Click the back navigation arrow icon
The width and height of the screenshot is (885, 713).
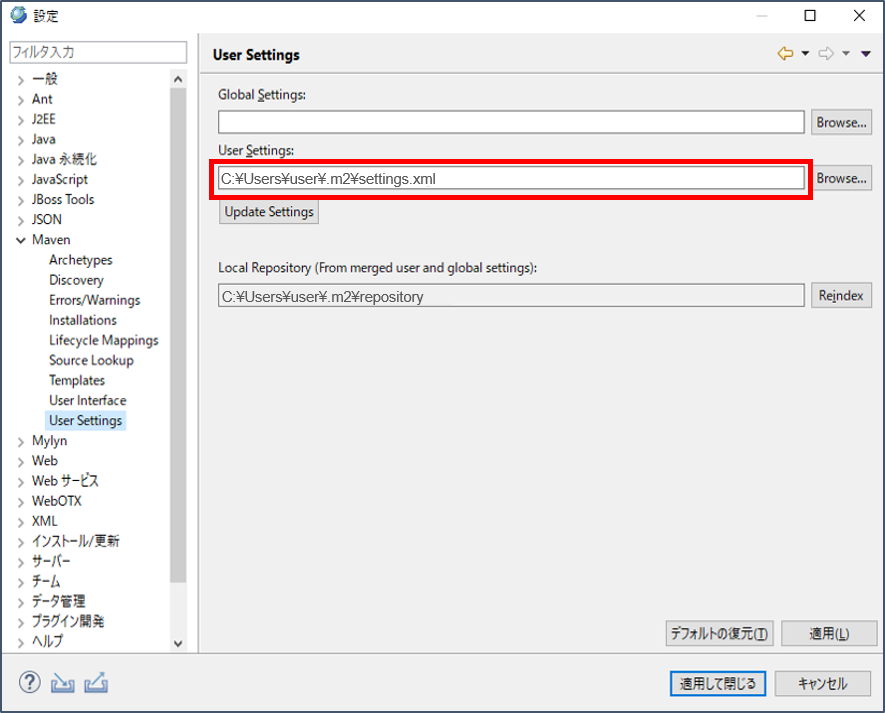pos(785,54)
